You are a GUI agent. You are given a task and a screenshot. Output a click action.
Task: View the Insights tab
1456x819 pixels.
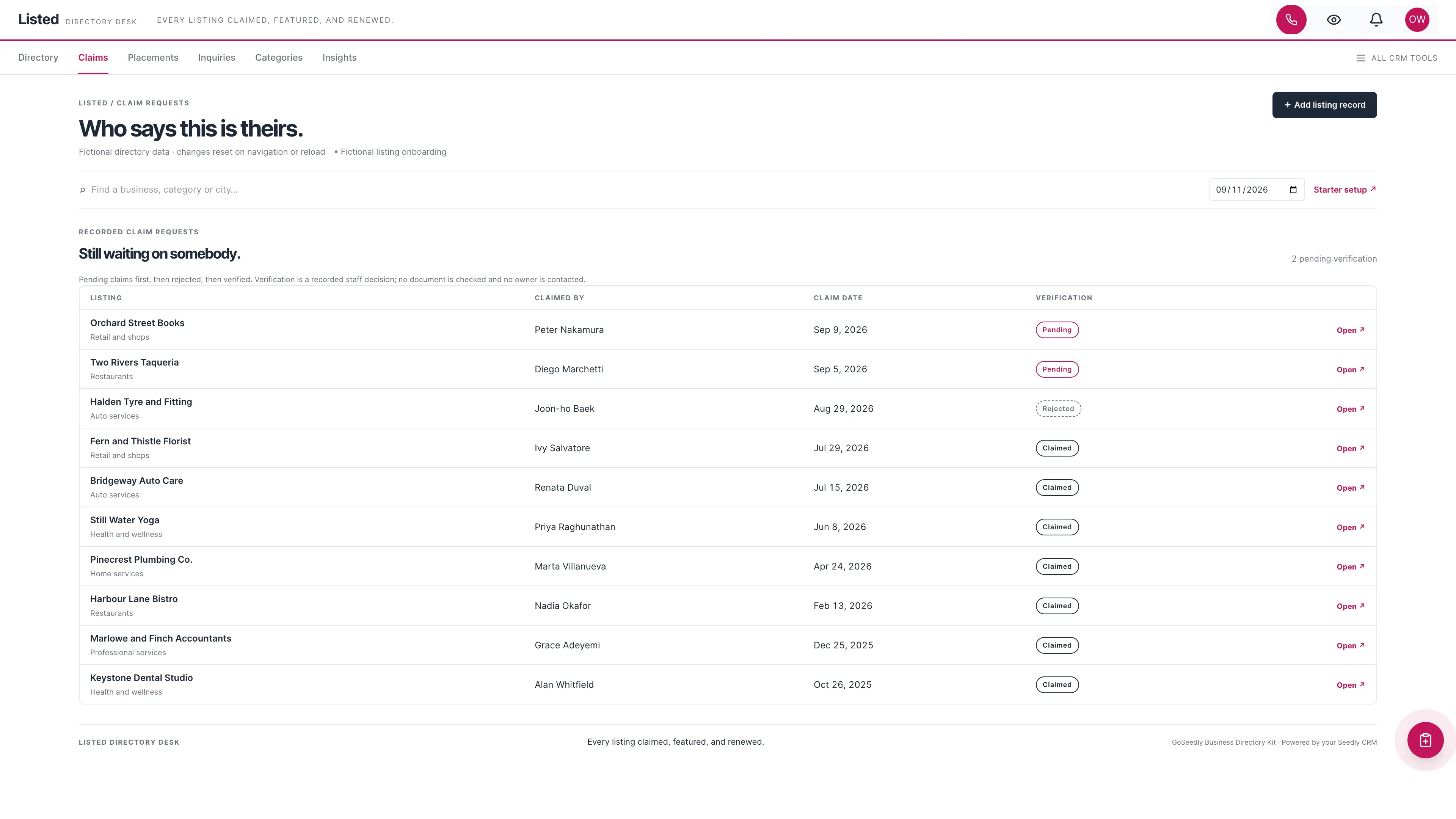[x=339, y=58]
